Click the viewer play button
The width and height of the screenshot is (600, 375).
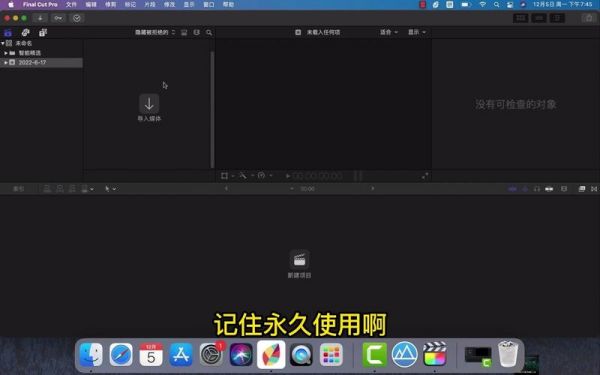pyautogui.click(x=288, y=176)
